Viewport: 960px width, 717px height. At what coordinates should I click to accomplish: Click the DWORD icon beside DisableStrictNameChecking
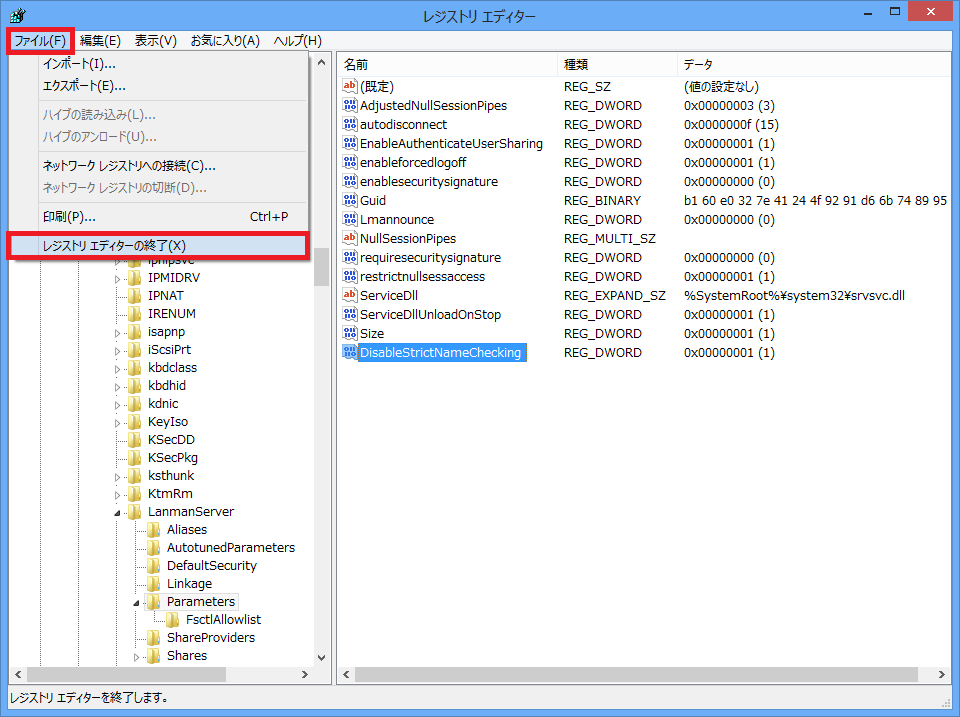pyautogui.click(x=350, y=352)
